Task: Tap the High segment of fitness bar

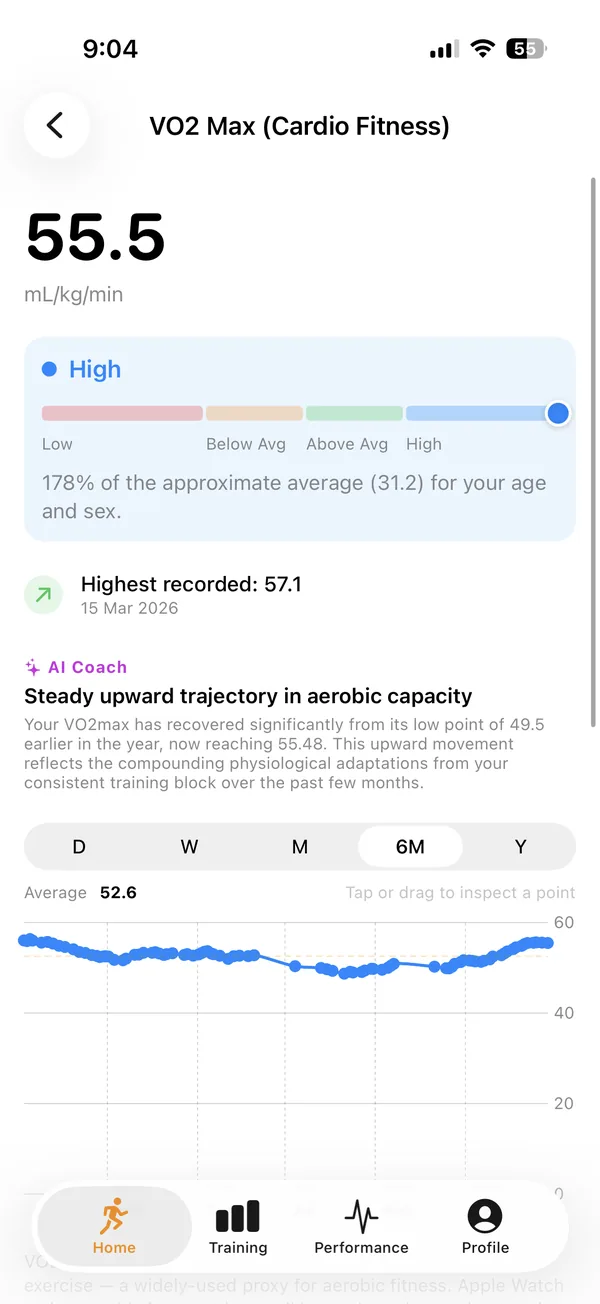Action: tap(478, 413)
